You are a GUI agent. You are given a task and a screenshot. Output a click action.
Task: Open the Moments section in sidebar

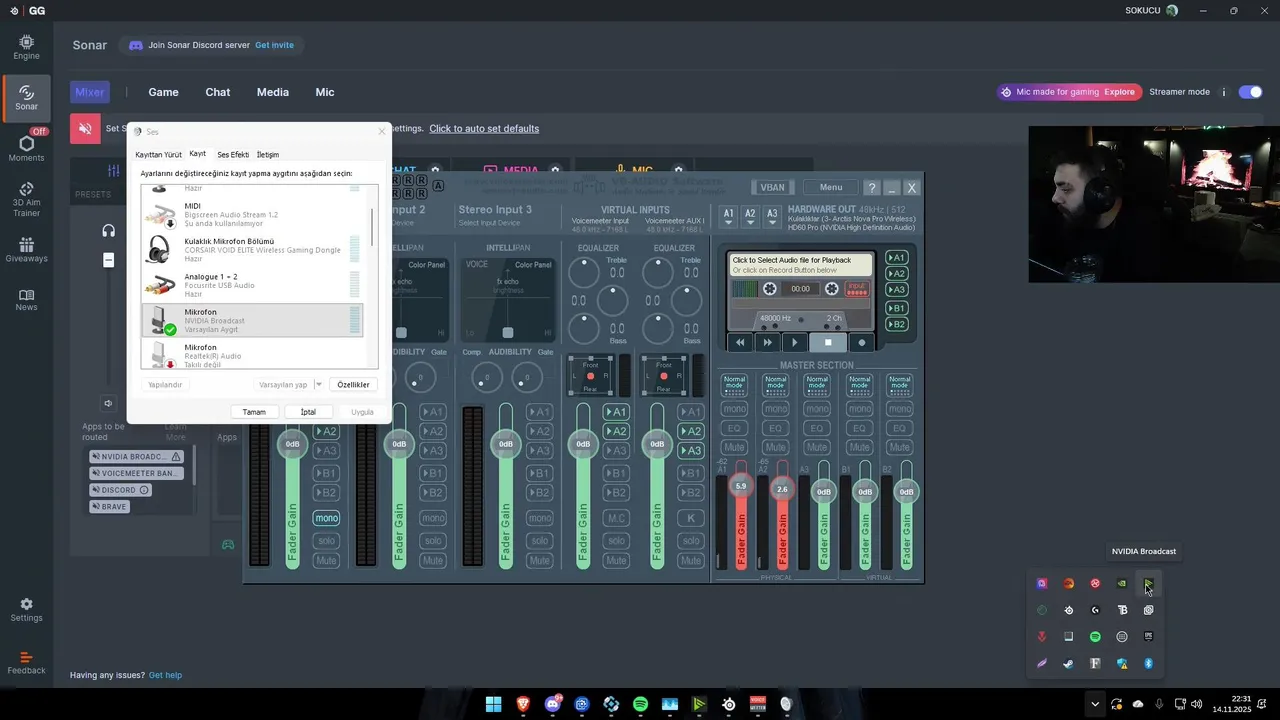(x=26, y=148)
